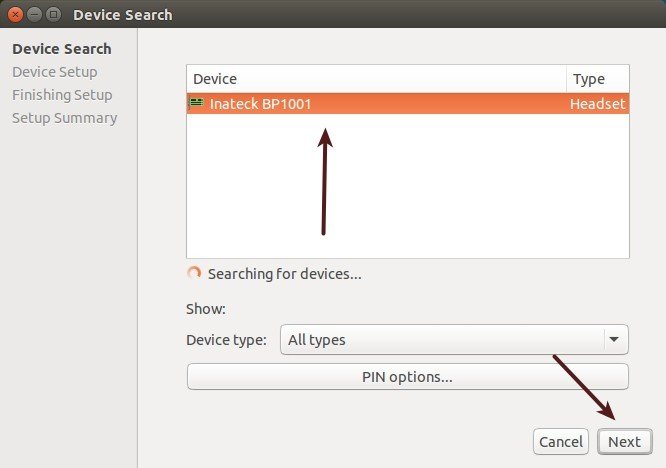Viewport: 666px width, 468px height.
Task: Go to Finishing Setup step in sidebar
Action: [62, 95]
